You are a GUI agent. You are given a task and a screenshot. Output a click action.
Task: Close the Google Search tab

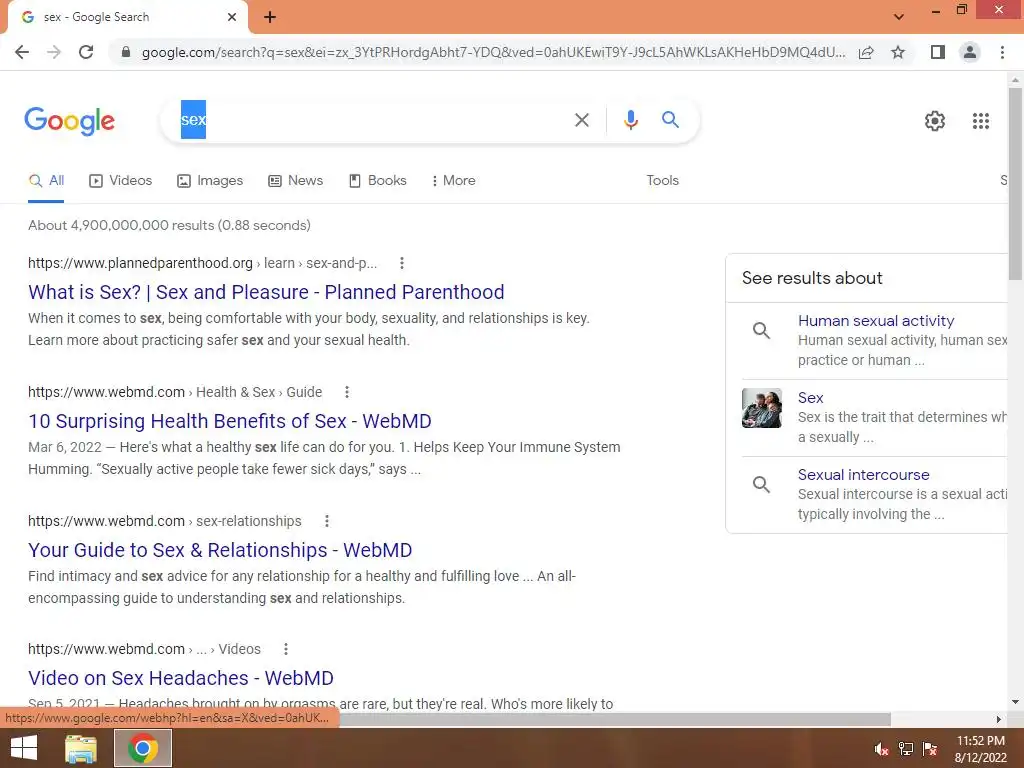[x=232, y=17]
